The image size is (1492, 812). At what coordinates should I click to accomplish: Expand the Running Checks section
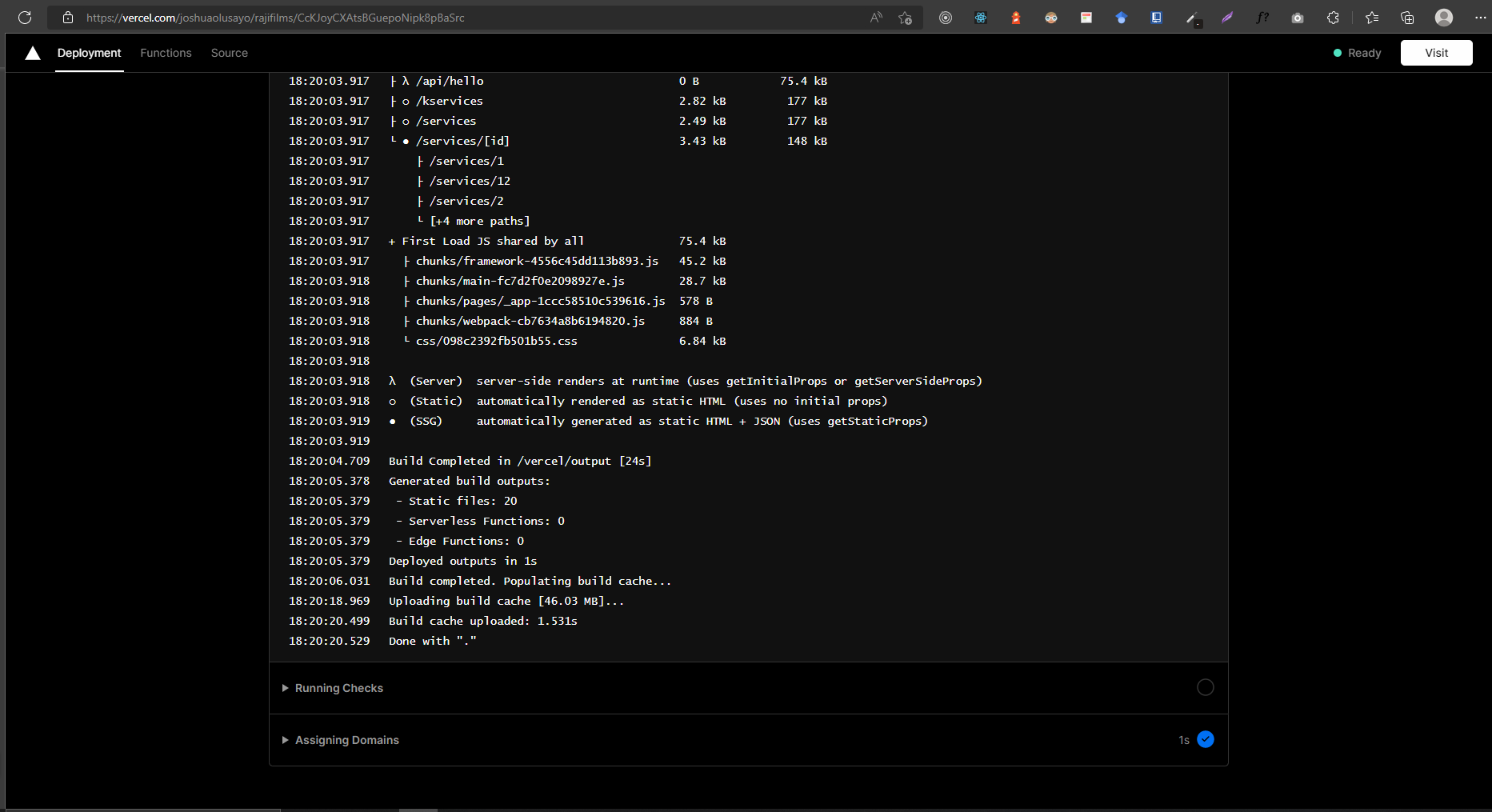click(x=339, y=687)
